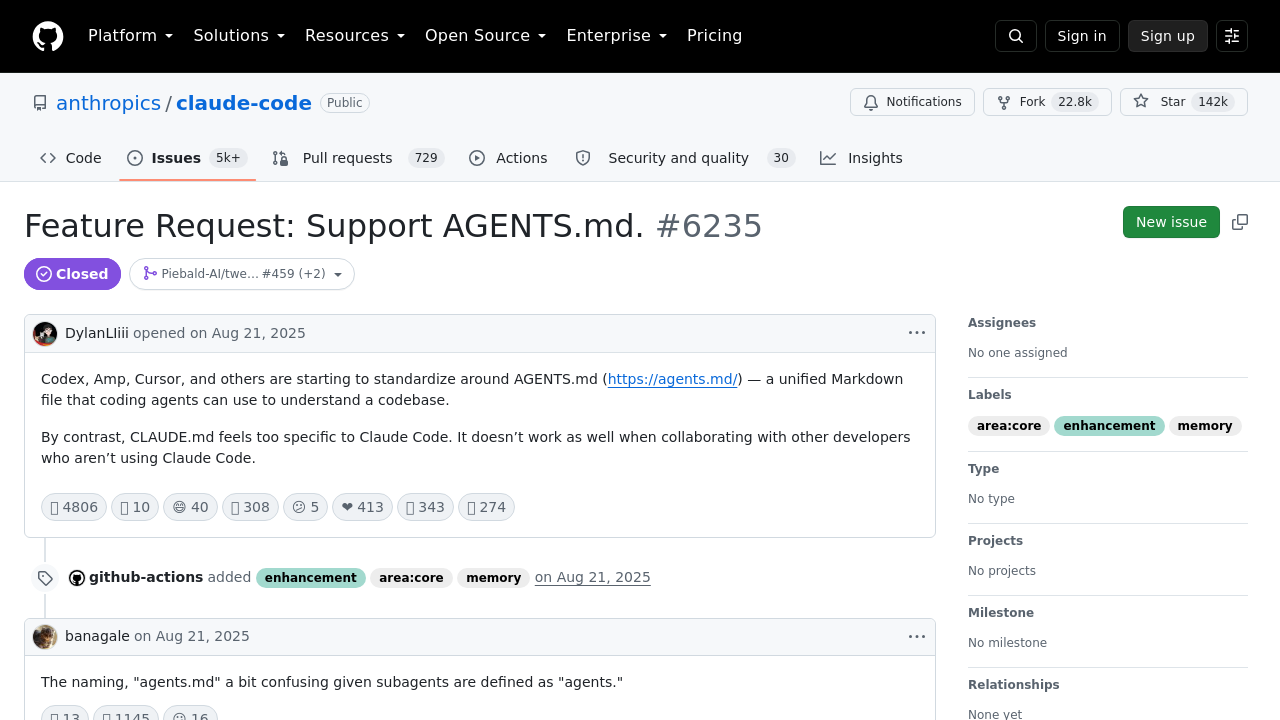Click the purple Closed status badge

point(72,274)
